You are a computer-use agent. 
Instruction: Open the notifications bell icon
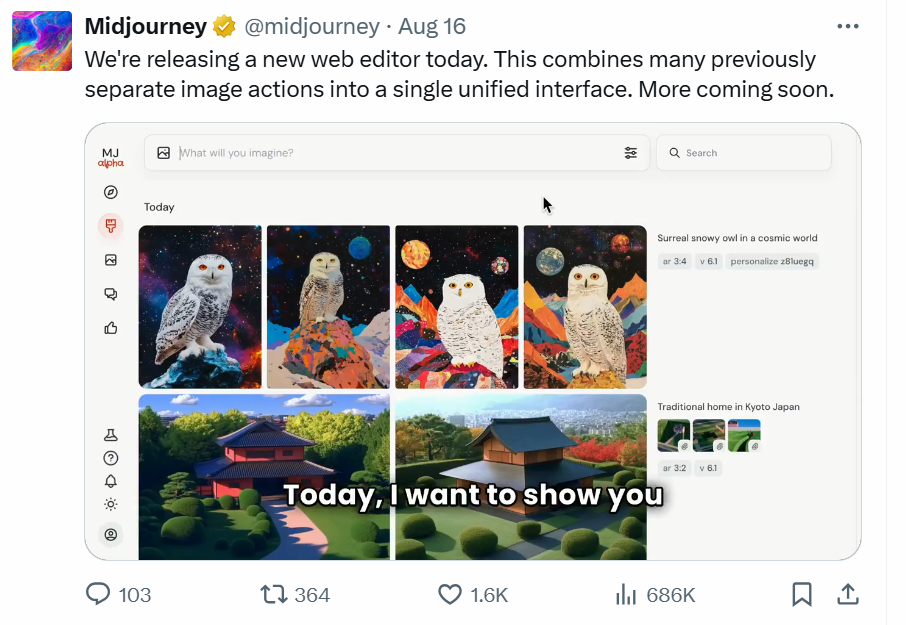pos(111,481)
